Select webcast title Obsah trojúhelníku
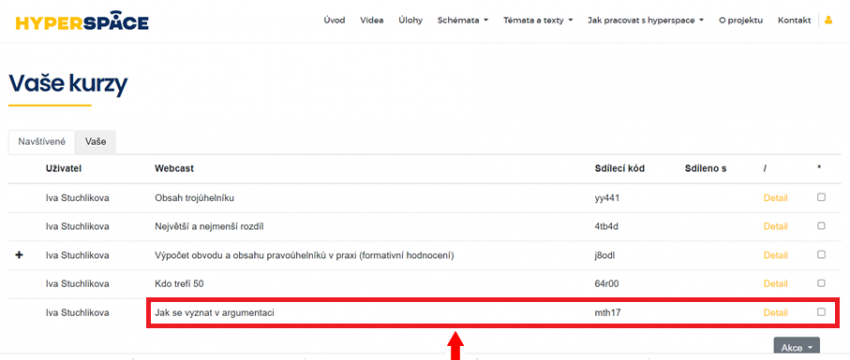 pyautogui.click(x=194, y=198)
